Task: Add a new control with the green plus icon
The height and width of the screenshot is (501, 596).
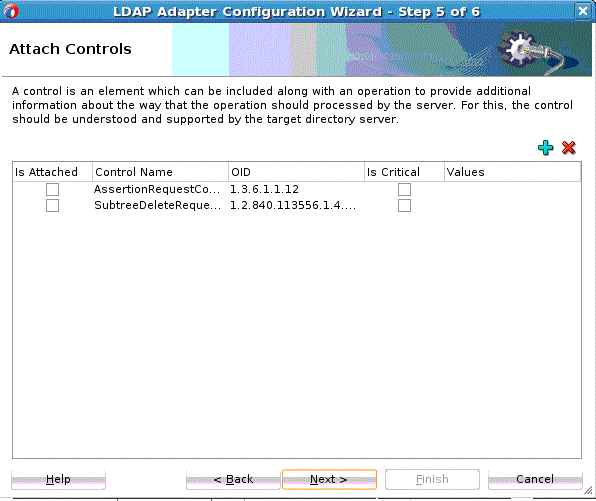Action: click(x=545, y=148)
